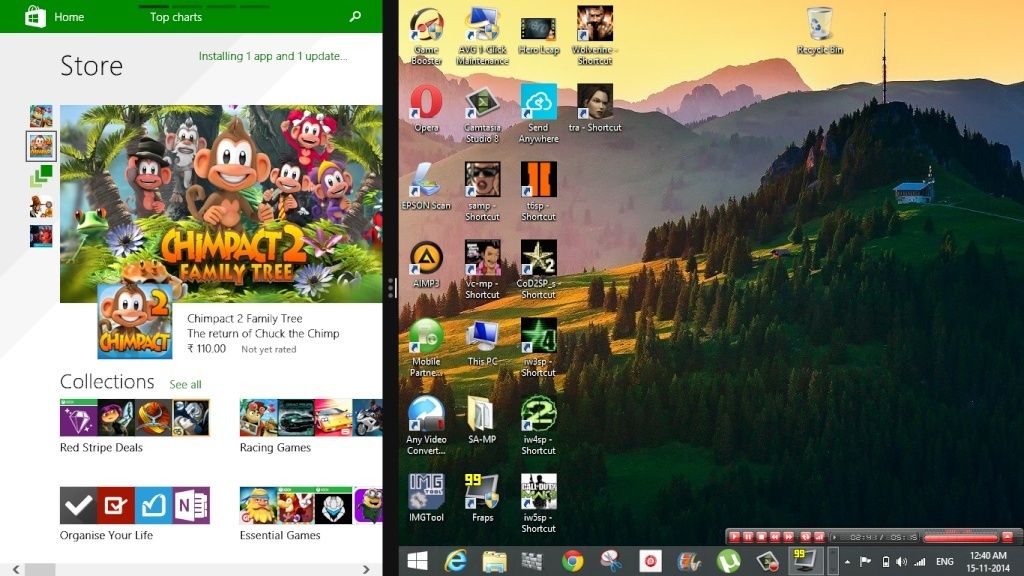Open the Store search magnifier
Image resolution: width=1024 pixels, height=576 pixels.
[355, 16]
